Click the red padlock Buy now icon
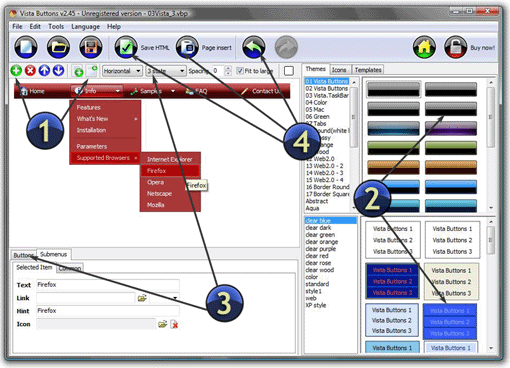510x368 pixels. pyautogui.click(x=455, y=47)
